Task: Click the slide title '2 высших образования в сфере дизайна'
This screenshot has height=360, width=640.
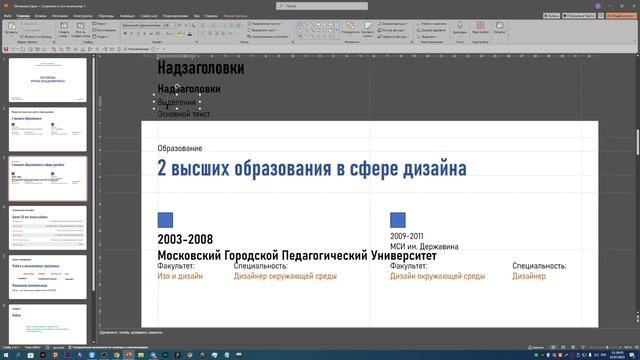Action: (312, 168)
